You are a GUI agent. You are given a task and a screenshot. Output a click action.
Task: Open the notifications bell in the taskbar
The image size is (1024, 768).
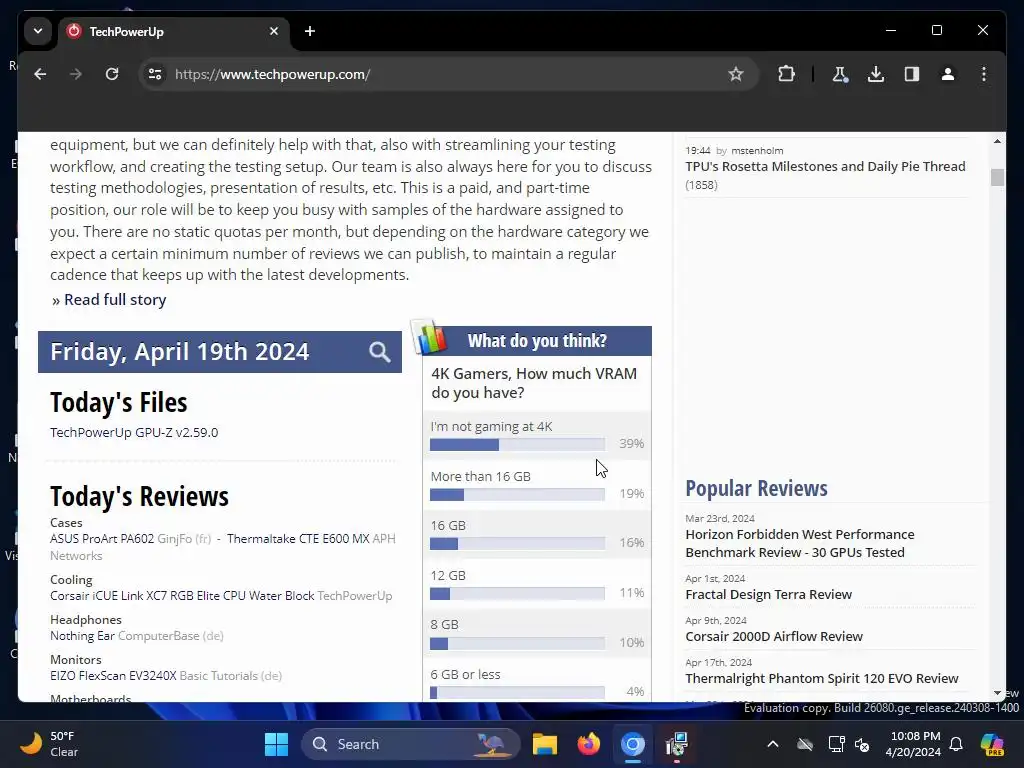pyautogui.click(x=956, y=744)
